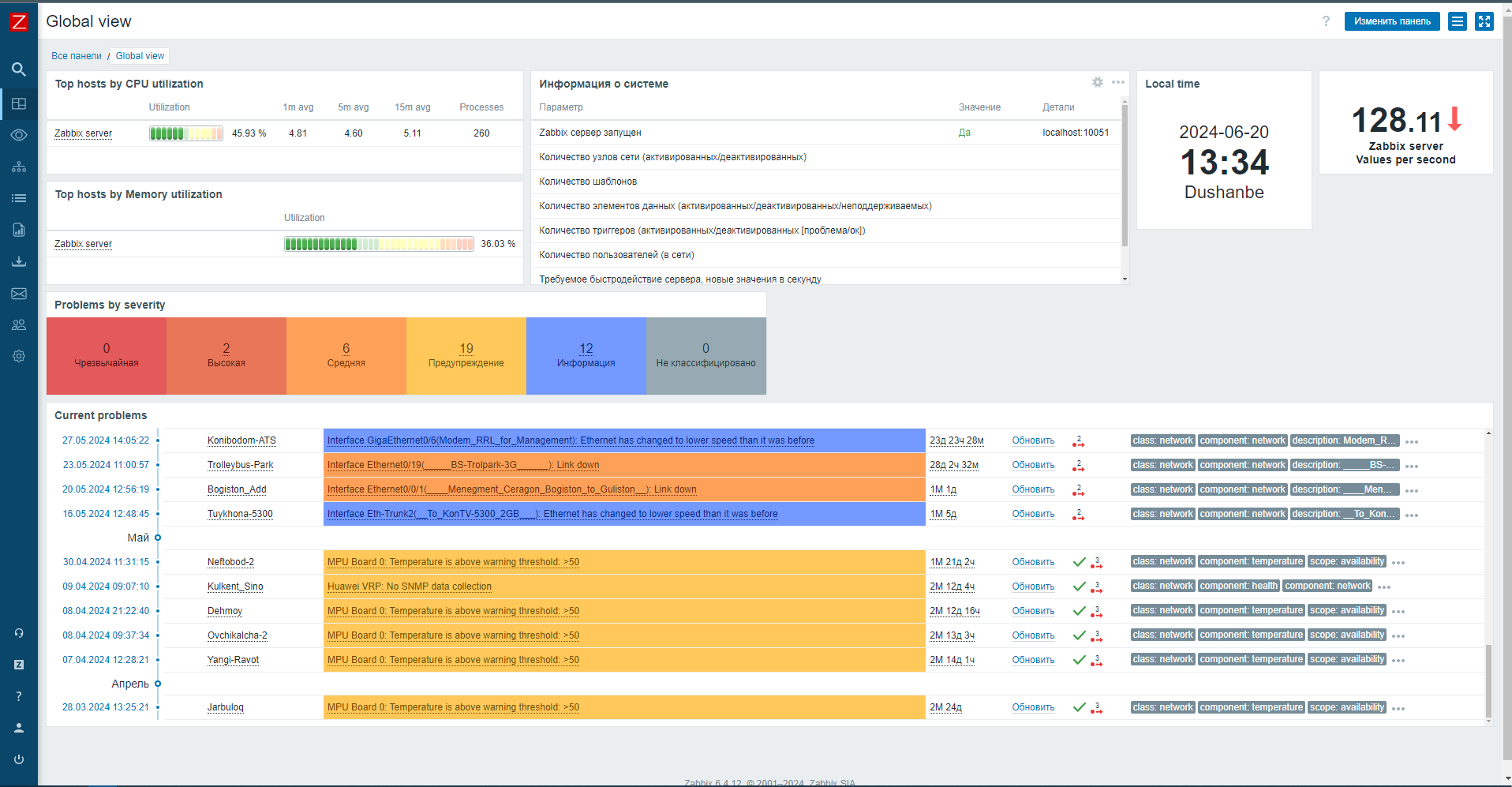This screenshot has width=1512, height=787.
Task: Click 'Обновить' for the Trolleybus-Park problem
Action: point(1033,465)
